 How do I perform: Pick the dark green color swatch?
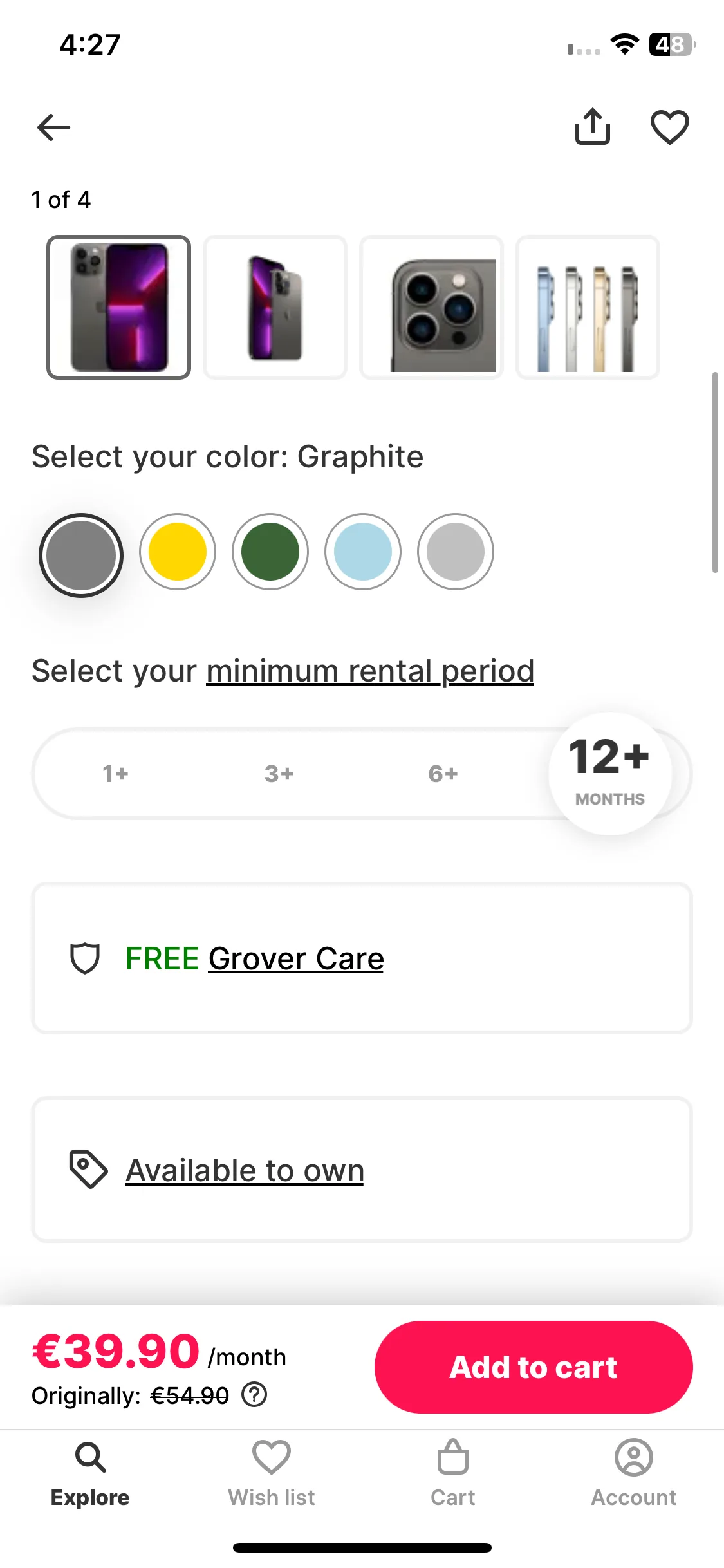coord(270,552)
